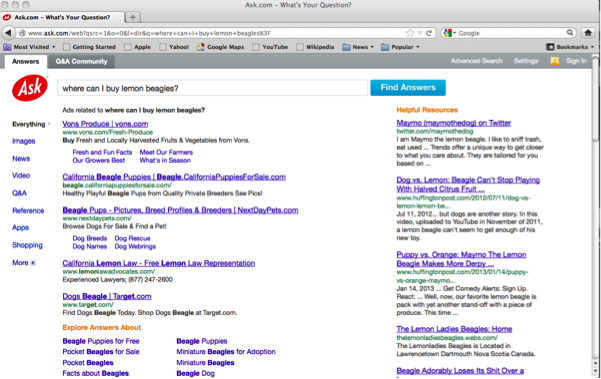Open Puppy vs. Orange article link
This screenshot has height=379, width=601.
(x=461, y=259)
